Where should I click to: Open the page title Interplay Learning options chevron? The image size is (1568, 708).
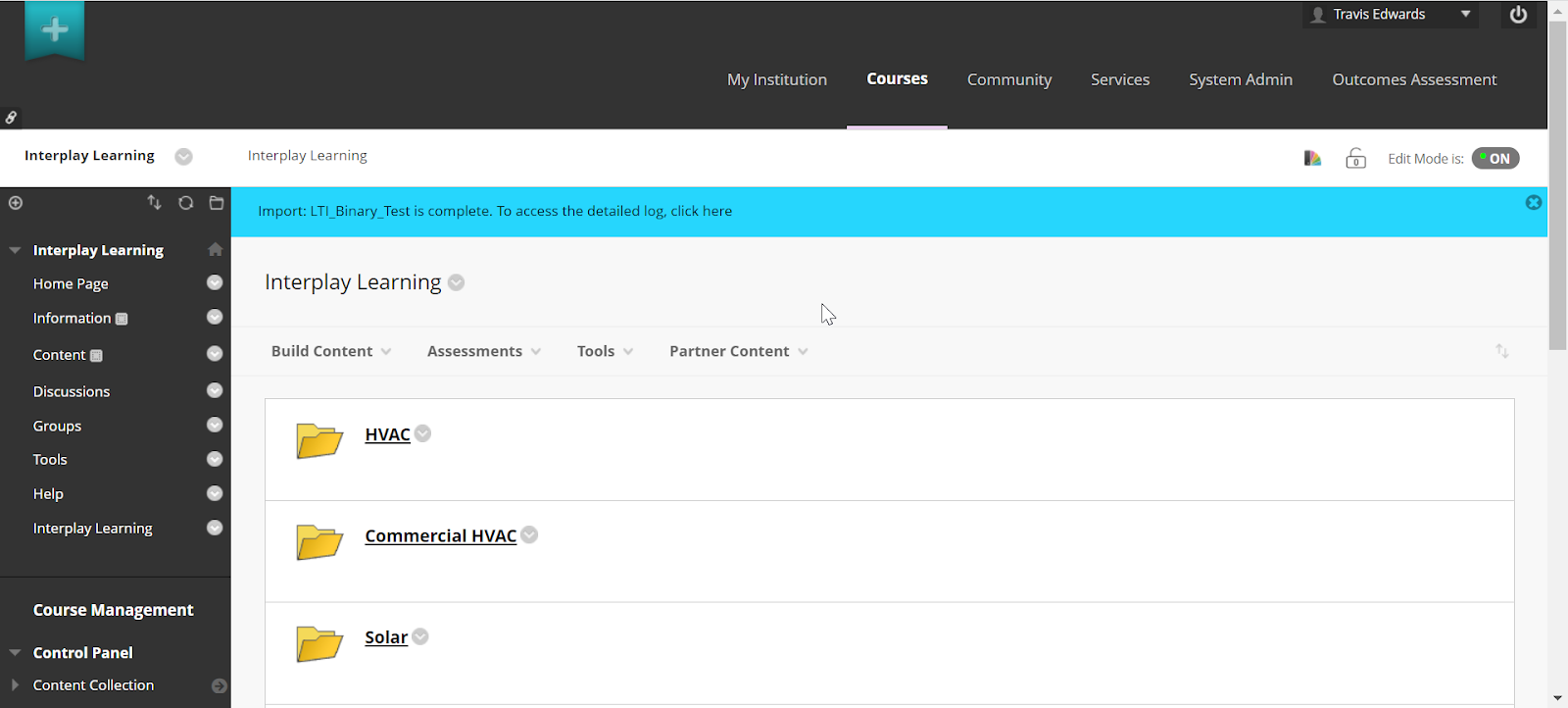coord(456,282)
